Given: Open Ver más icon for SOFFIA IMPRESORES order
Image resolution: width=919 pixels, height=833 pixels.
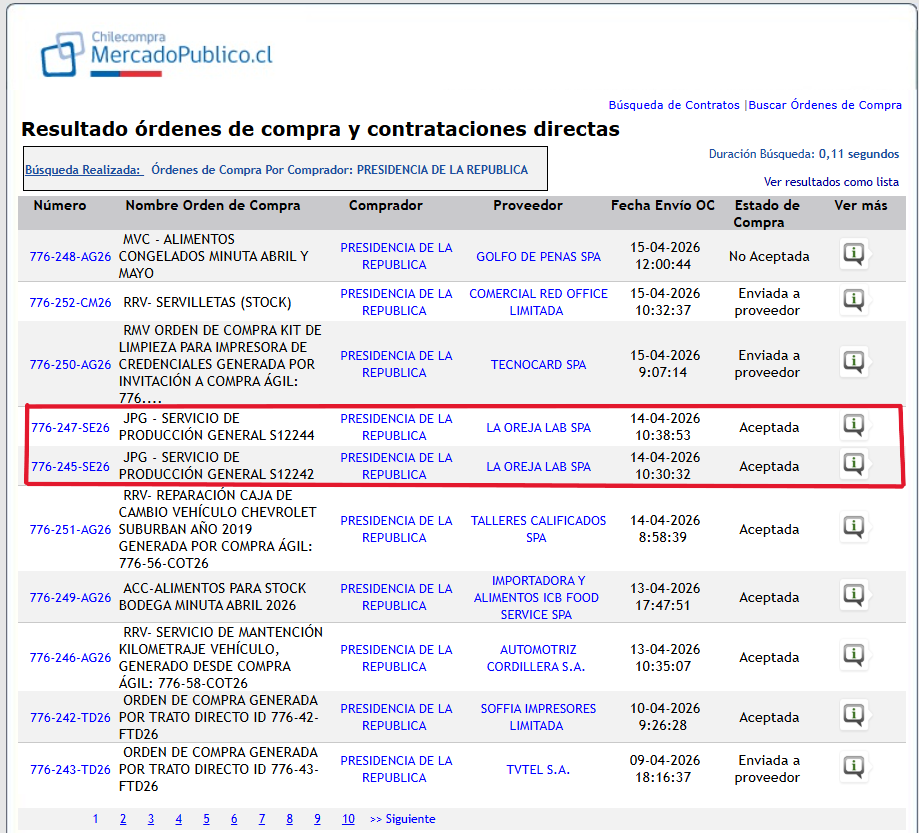Looking at the screenshot, I should coord(853,715).
